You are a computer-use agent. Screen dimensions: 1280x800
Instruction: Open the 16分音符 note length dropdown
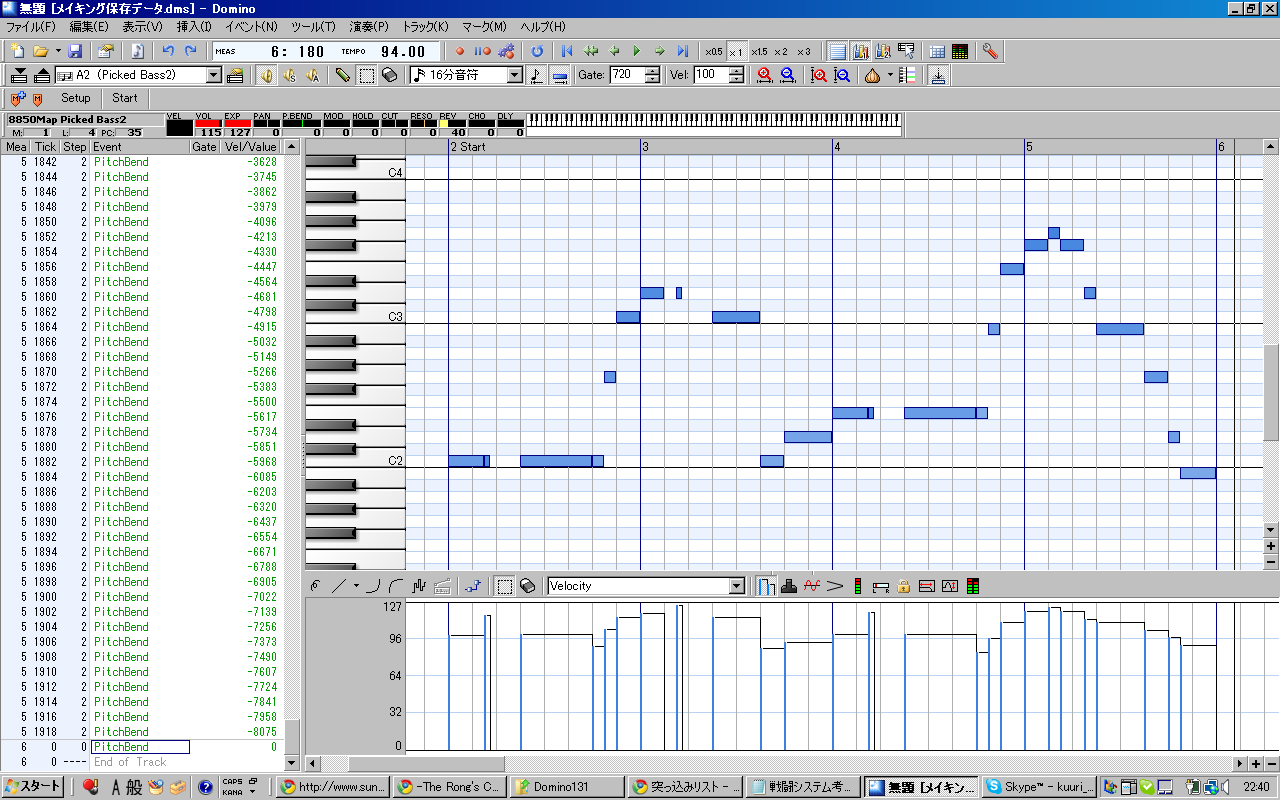pyautogui.click(x=515, y=75)
